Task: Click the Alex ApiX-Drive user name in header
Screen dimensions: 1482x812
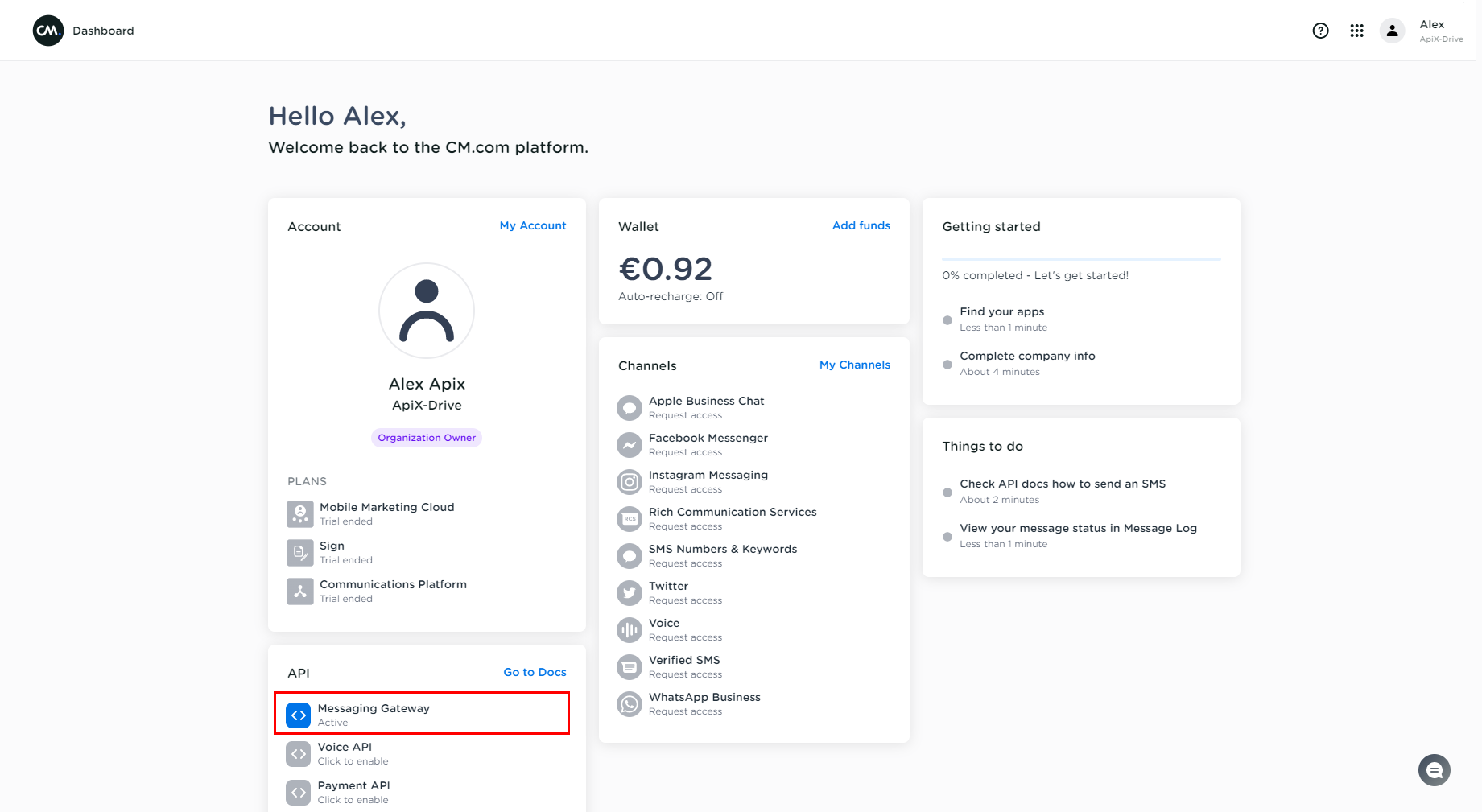Action: (1441, 31)
